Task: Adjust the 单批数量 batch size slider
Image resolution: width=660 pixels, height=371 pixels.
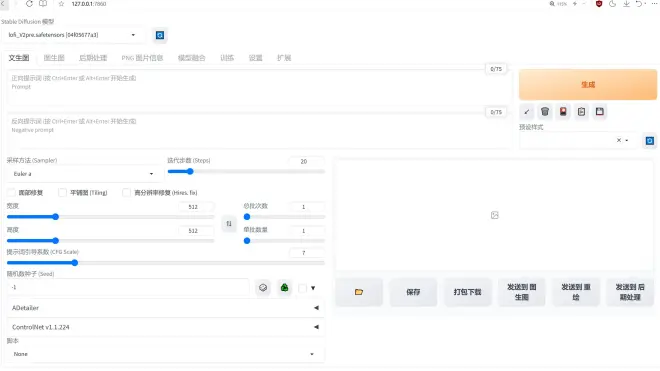Action: pos(284,241)
